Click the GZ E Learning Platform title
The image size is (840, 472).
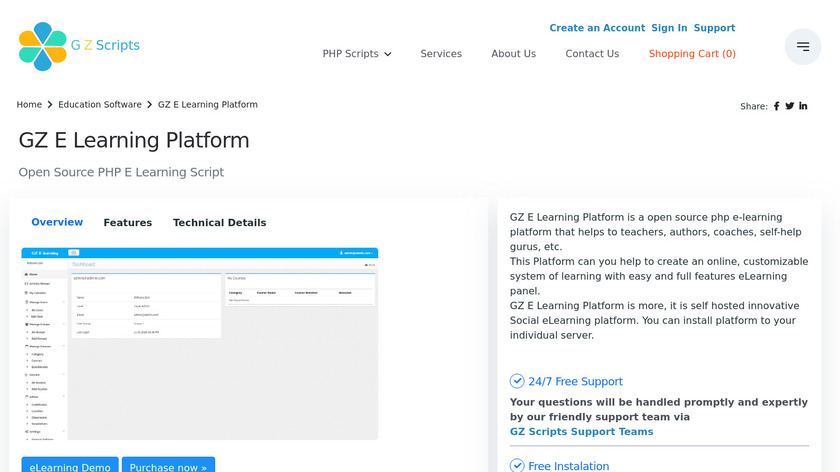(x=134, y=140)
